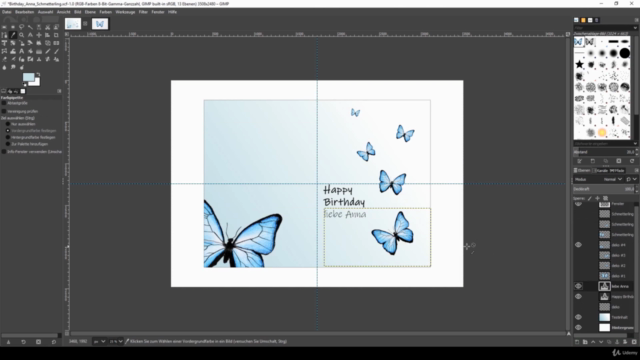The width and height of the screenshot is (640, 360).
Task: Select the Ellipse Select tool
Action: click(x=13, y=27)
